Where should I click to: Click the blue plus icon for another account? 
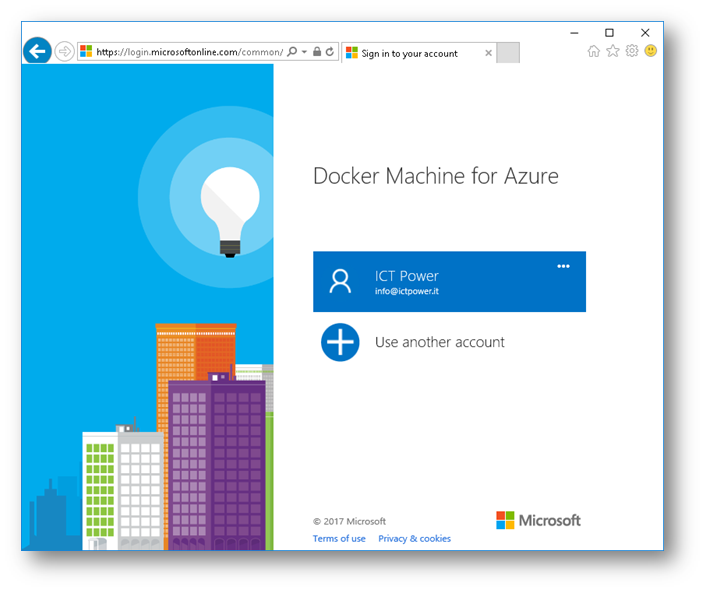click(x=340, y=342)
